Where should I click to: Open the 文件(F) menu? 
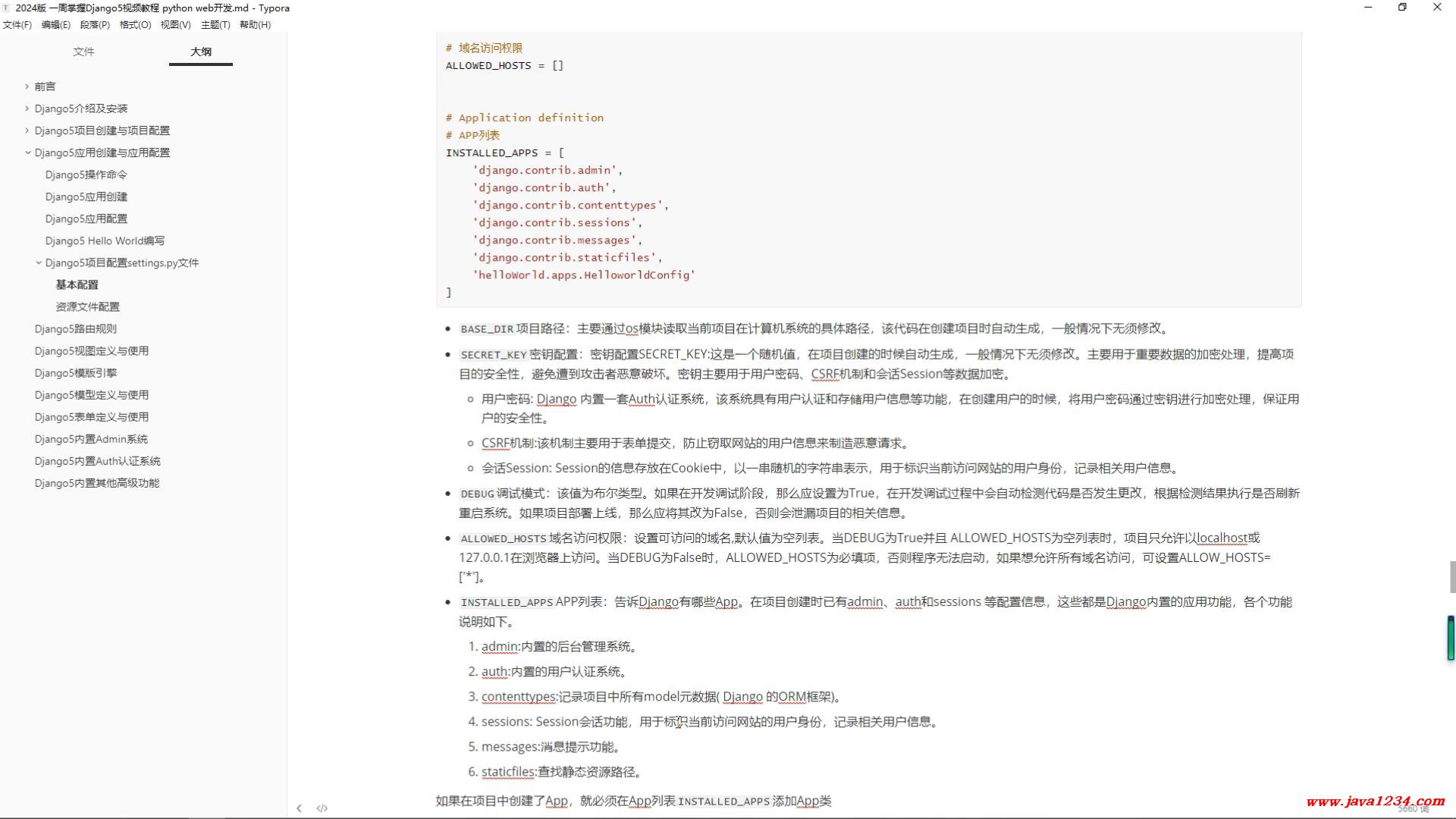(x=17, y=25)
